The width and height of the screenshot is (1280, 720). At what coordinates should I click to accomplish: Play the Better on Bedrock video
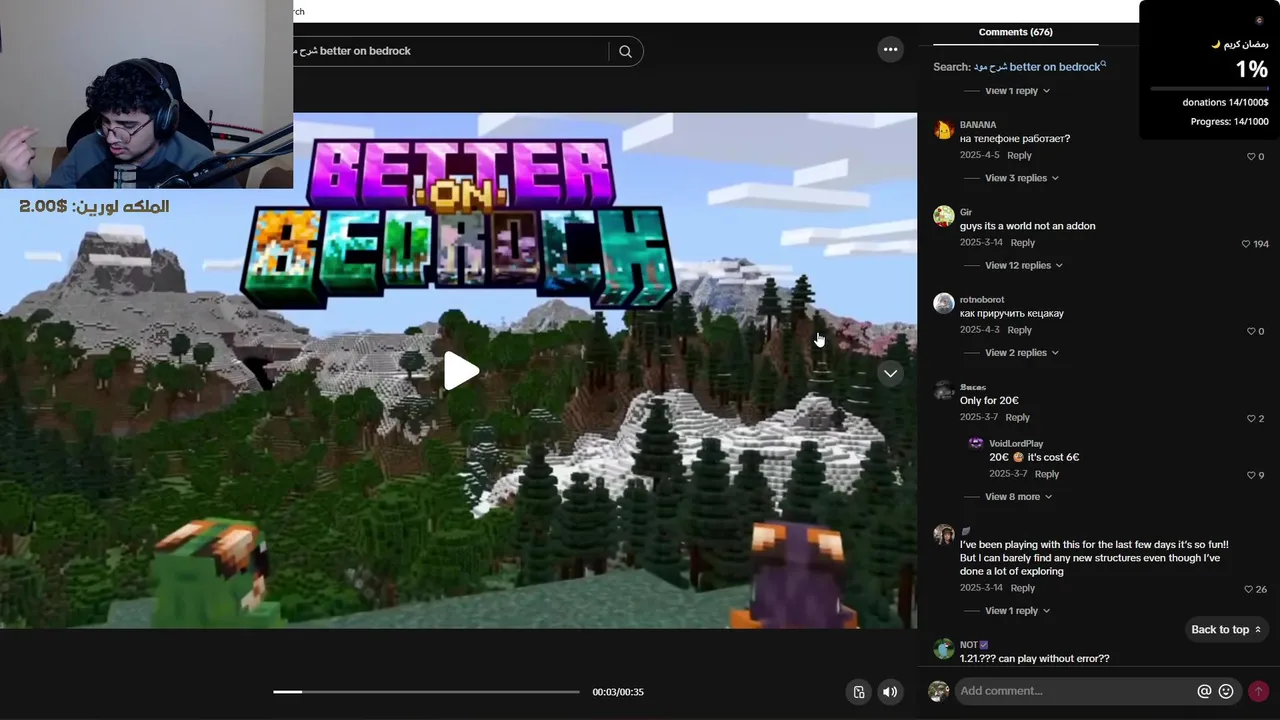[x=461, y=371]
